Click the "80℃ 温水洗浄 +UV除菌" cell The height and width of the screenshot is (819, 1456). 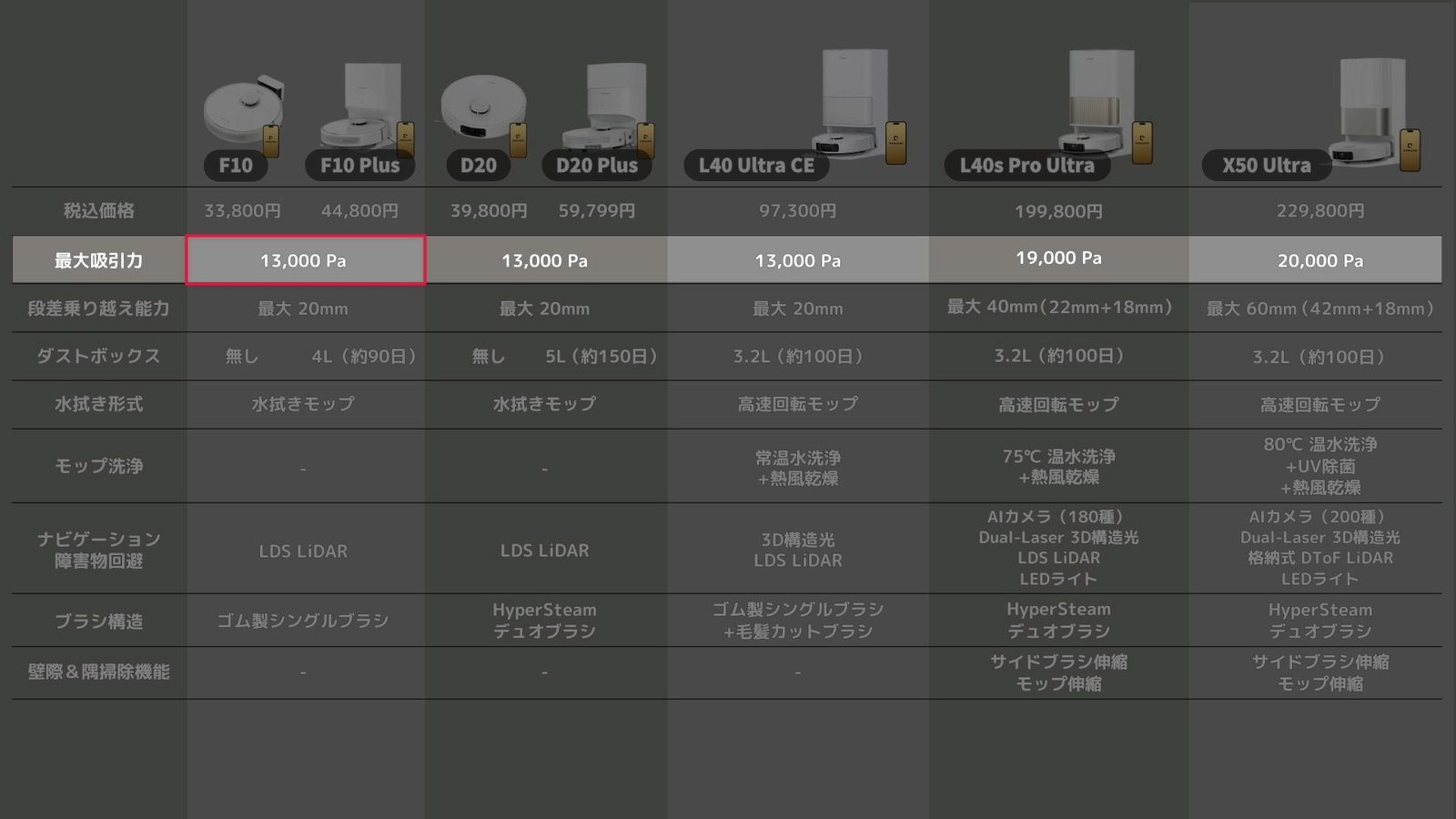coord(1320,466)
